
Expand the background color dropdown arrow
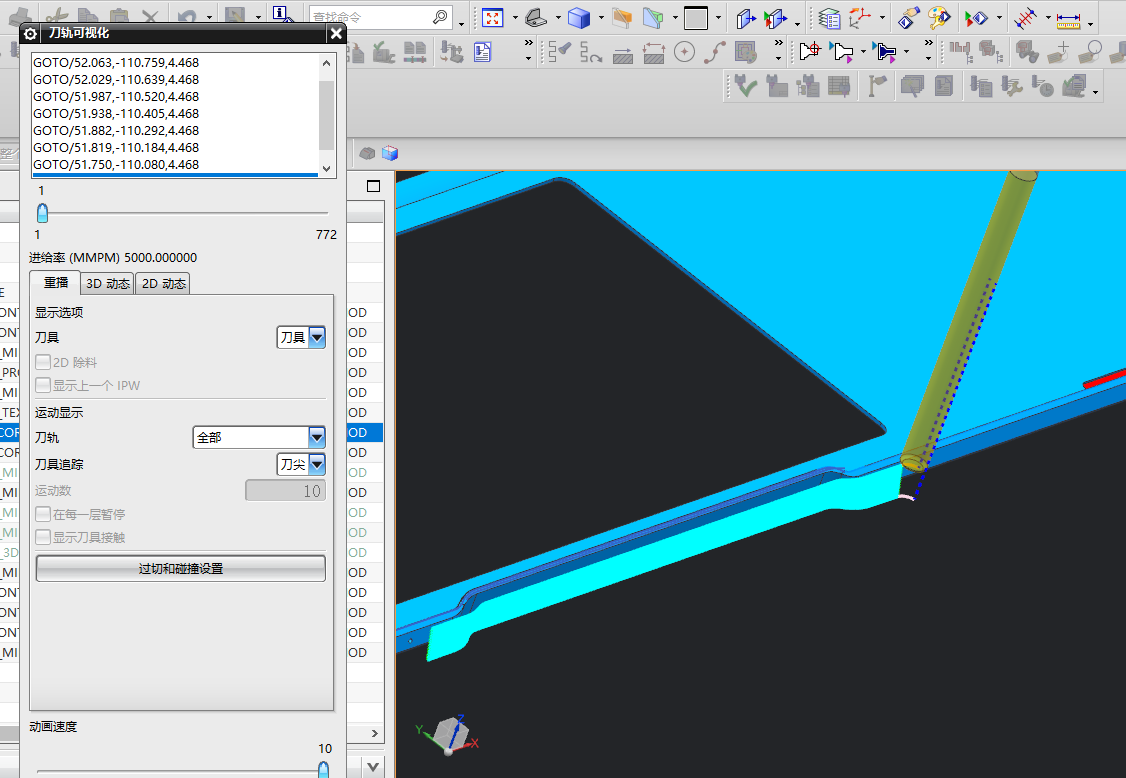tap(719, 18)
